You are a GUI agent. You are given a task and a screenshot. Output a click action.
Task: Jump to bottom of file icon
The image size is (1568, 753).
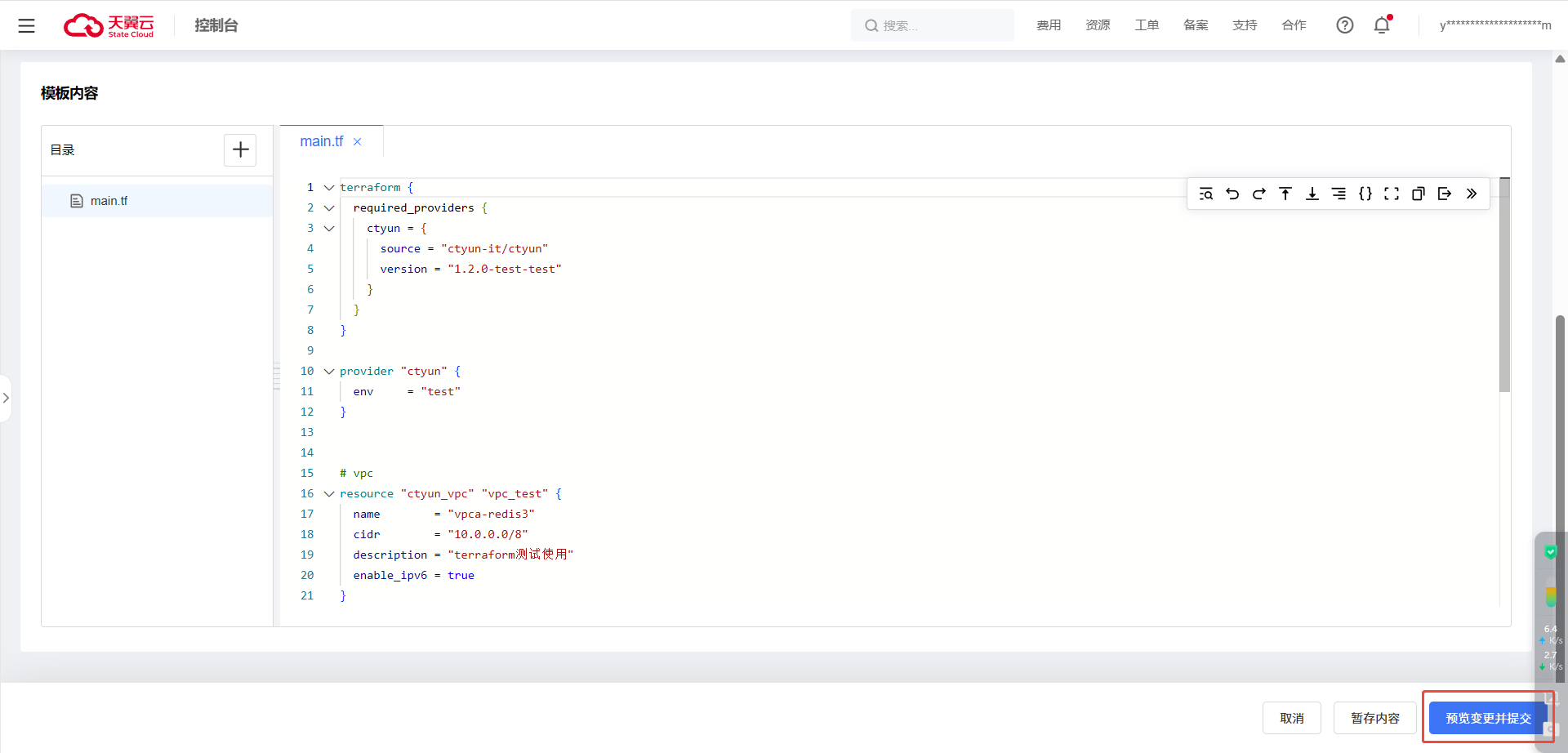(x=1312, y=194)
